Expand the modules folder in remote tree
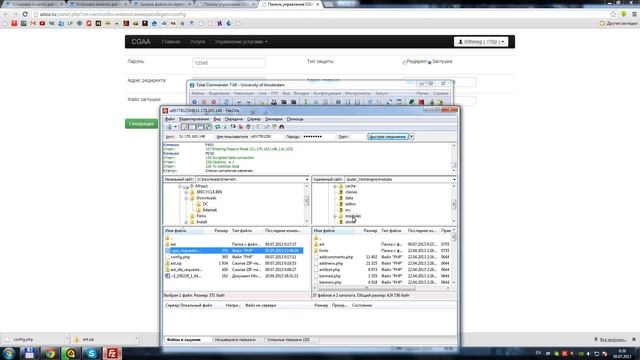Viewport: 640px width, 360px height. pos(335,216)
